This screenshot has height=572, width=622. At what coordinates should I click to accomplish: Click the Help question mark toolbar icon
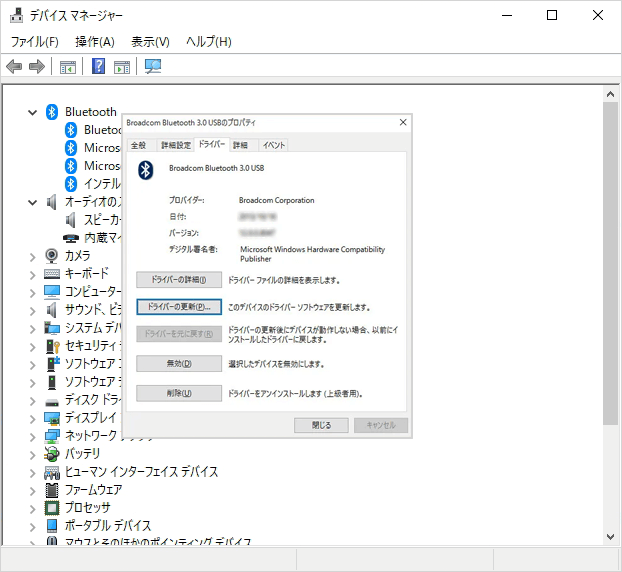click(98, 66)
